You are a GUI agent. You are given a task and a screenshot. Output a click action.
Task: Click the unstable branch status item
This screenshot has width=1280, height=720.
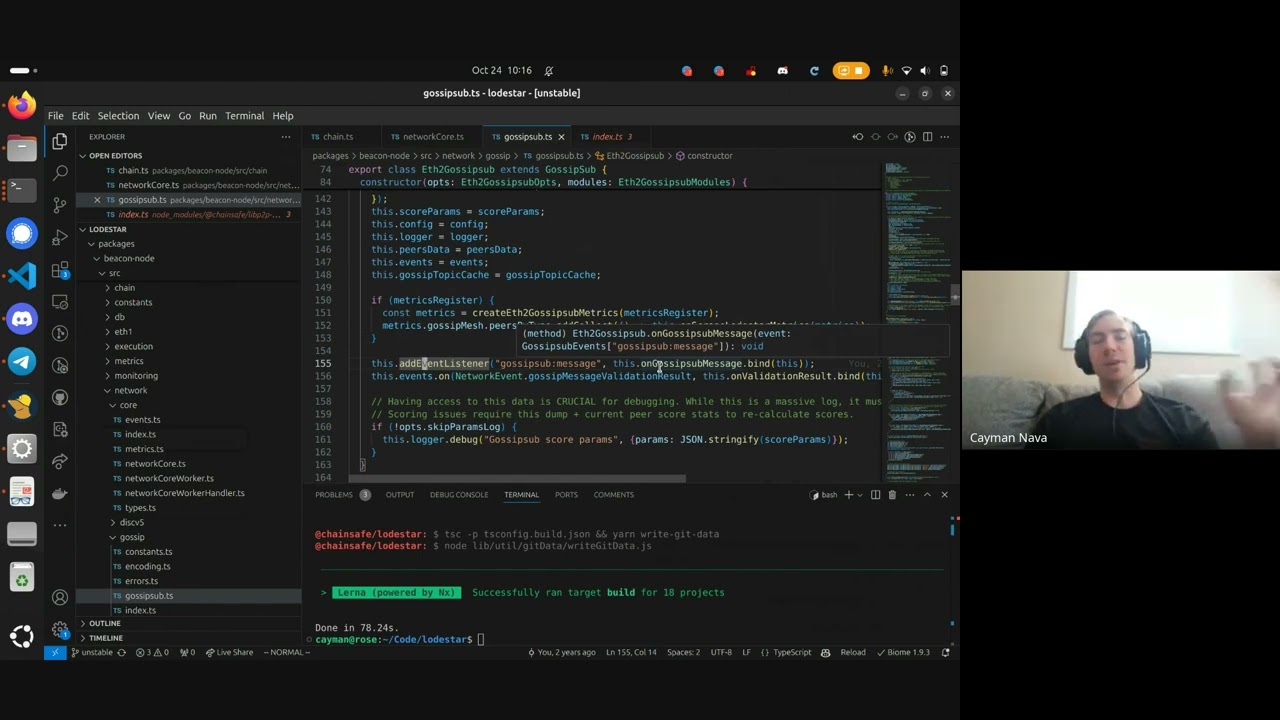92,652
